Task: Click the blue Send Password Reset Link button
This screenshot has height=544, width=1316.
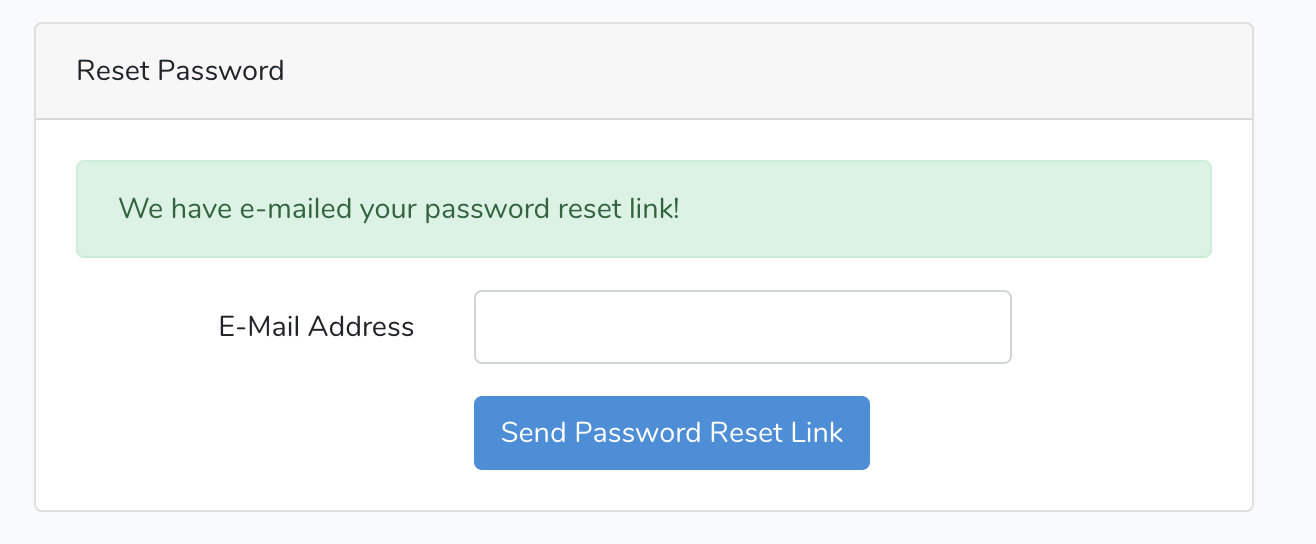Action: [671, 433]
